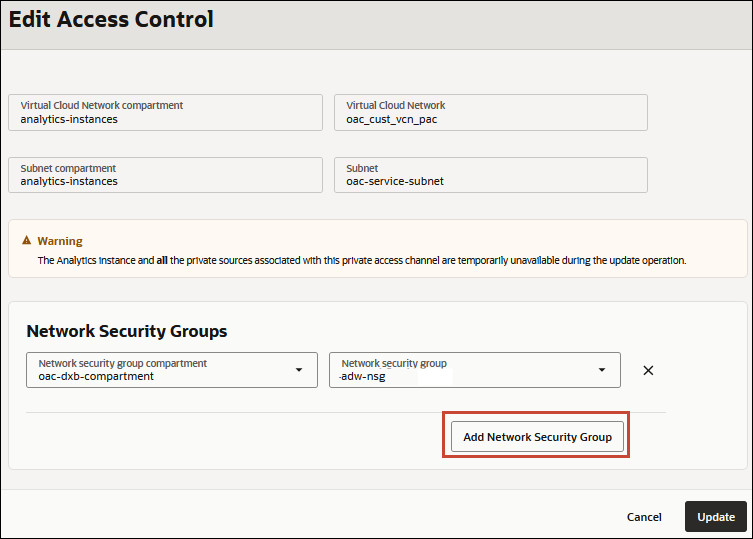Open the Network security group dropdown arrow
This screenshot has width=753, height=539.
(601, 370)
